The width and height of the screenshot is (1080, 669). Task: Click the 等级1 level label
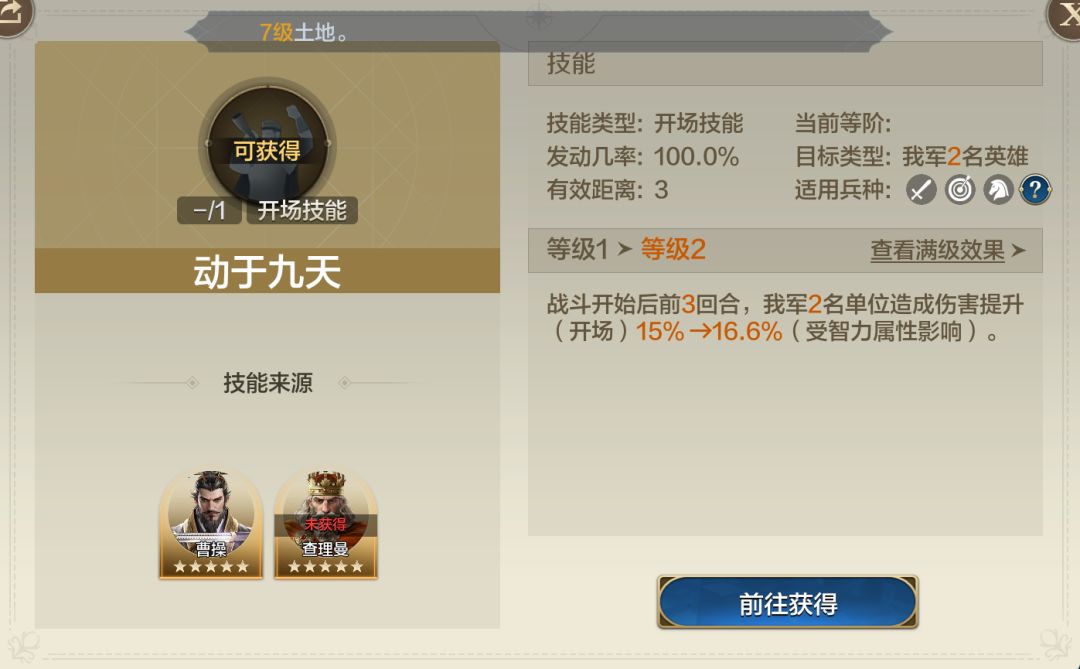tap(577, 249)
